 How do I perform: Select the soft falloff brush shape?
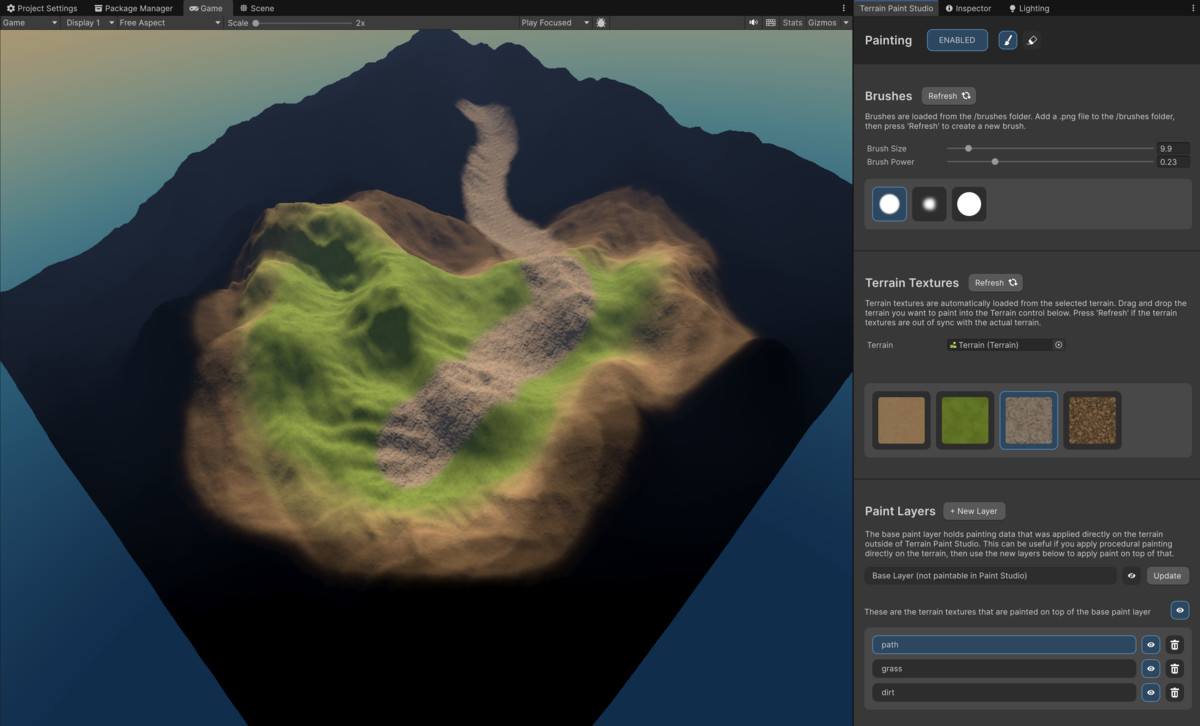pyautogui.click(x=928, y=203)
